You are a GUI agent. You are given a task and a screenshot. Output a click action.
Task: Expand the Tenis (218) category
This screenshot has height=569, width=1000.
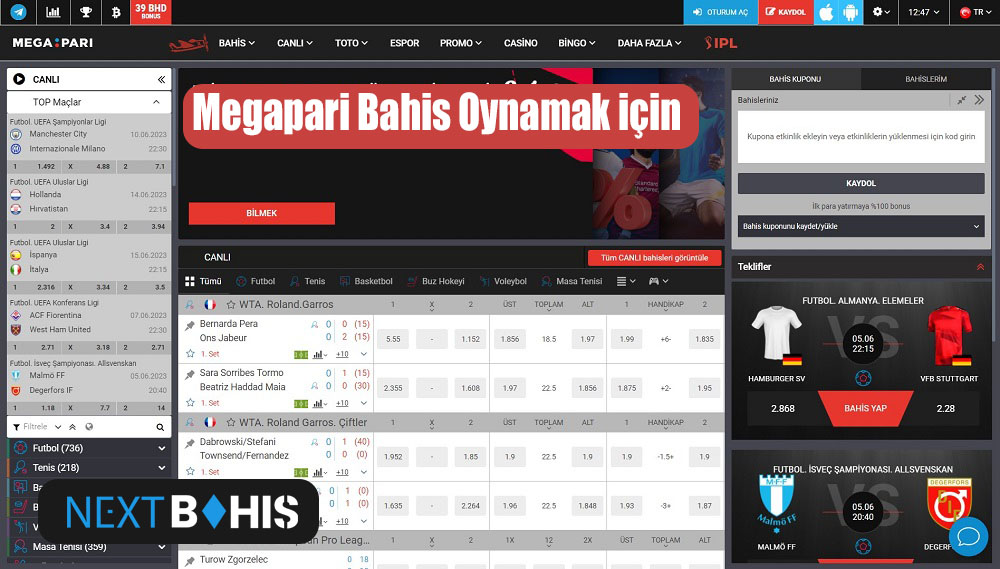click(x=89, y=468)
